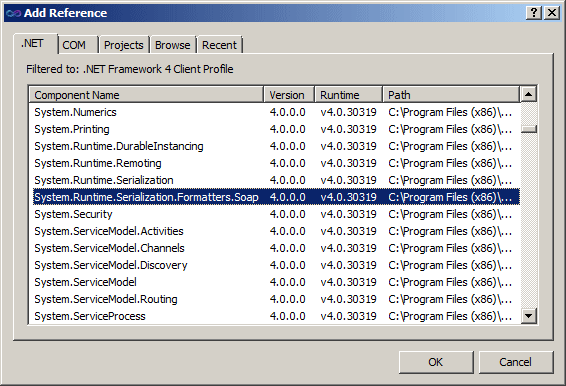The height and width of the screenshot is (386, 566).
Task: Switch to the .NET tab
Action: (x=35, y=44)
